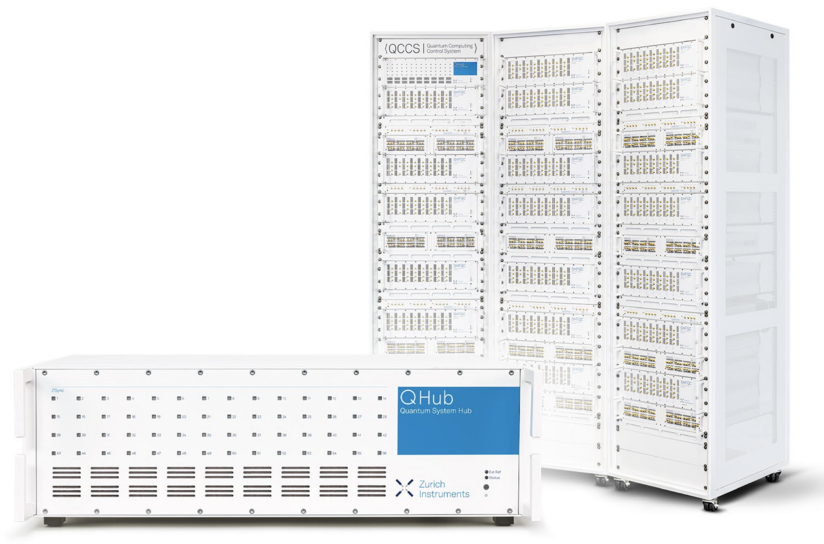Screen dimensions: 824x544
Task: Click ZSync port 47 on the QHub
Action: [154, 453]
